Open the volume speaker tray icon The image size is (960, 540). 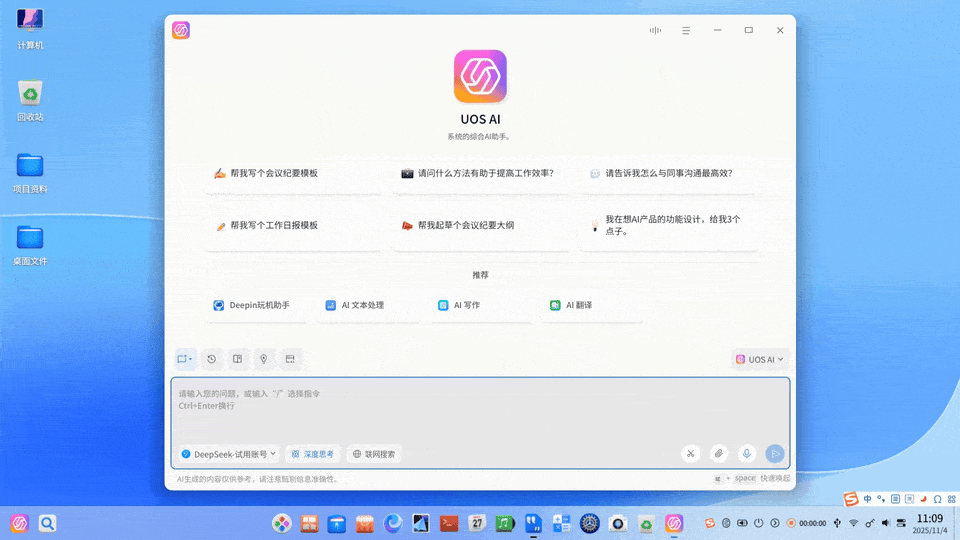(x=886, y=523)
